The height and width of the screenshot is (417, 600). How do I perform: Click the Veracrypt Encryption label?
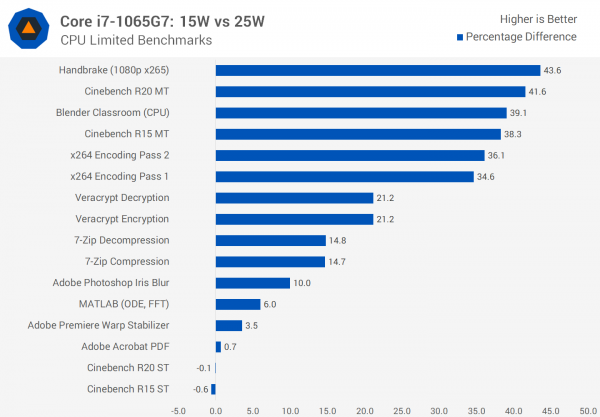tap(122, 219)
